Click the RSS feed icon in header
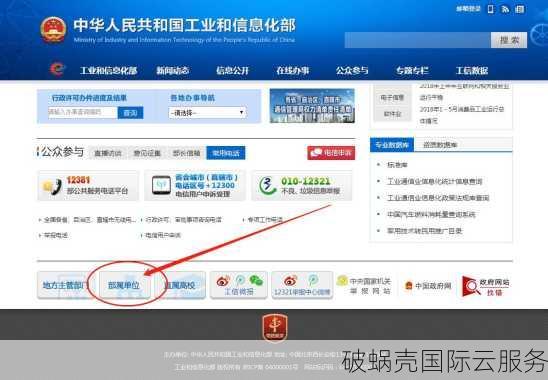Viewport: 548px width, 380px height. [505, 9]
